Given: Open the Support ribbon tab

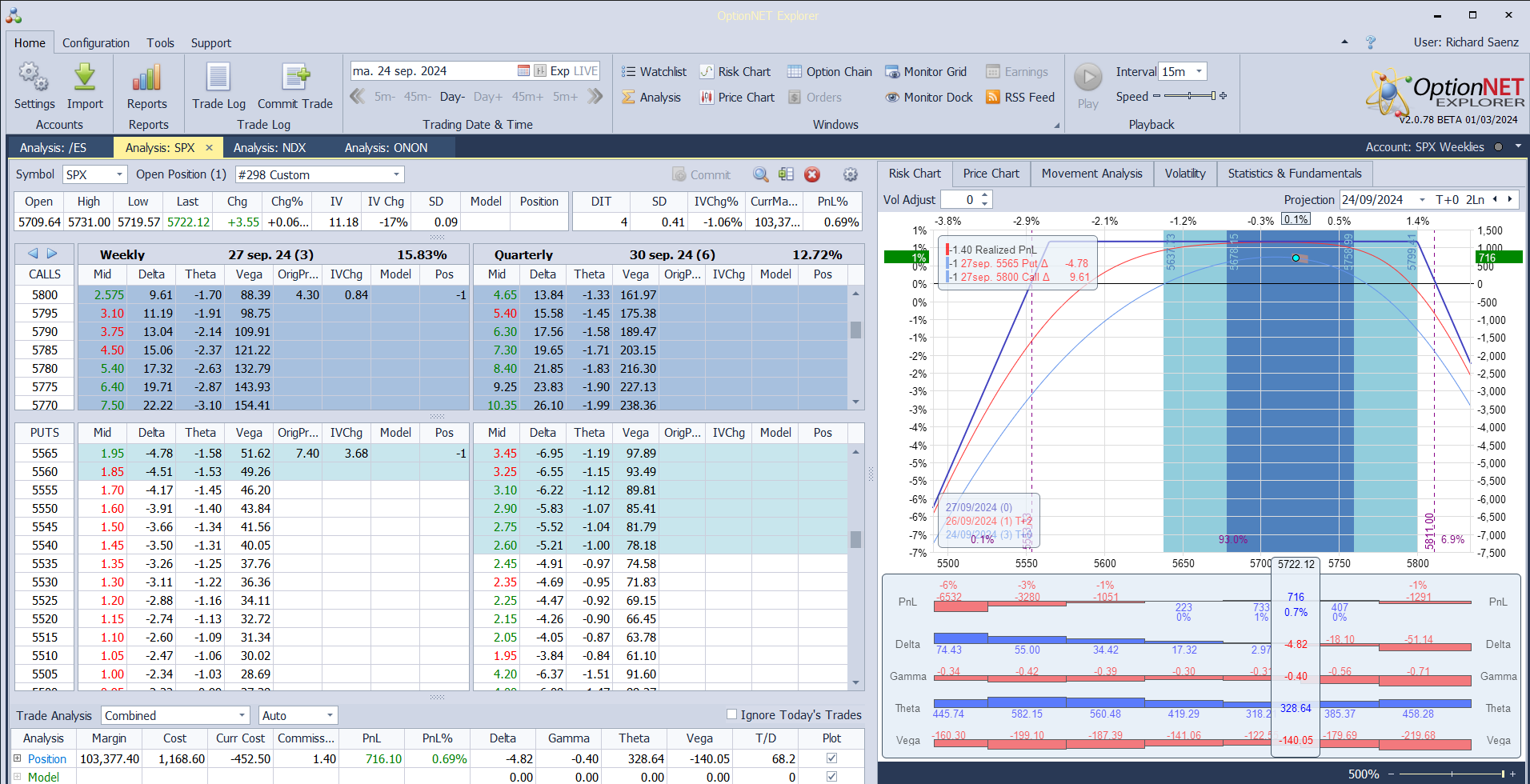Looking at the screenshot, I should click(211, 43).
